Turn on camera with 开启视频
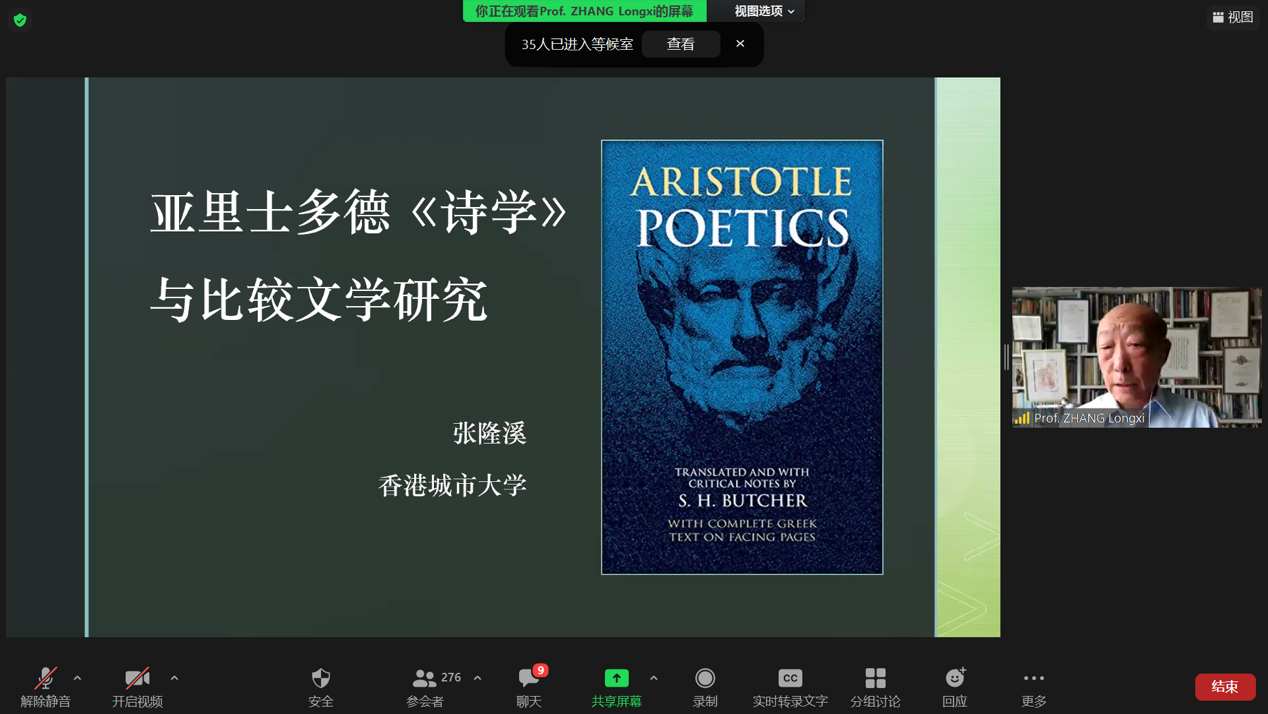This screenshot has height=714, width=1268. click(x=137, y=687)
